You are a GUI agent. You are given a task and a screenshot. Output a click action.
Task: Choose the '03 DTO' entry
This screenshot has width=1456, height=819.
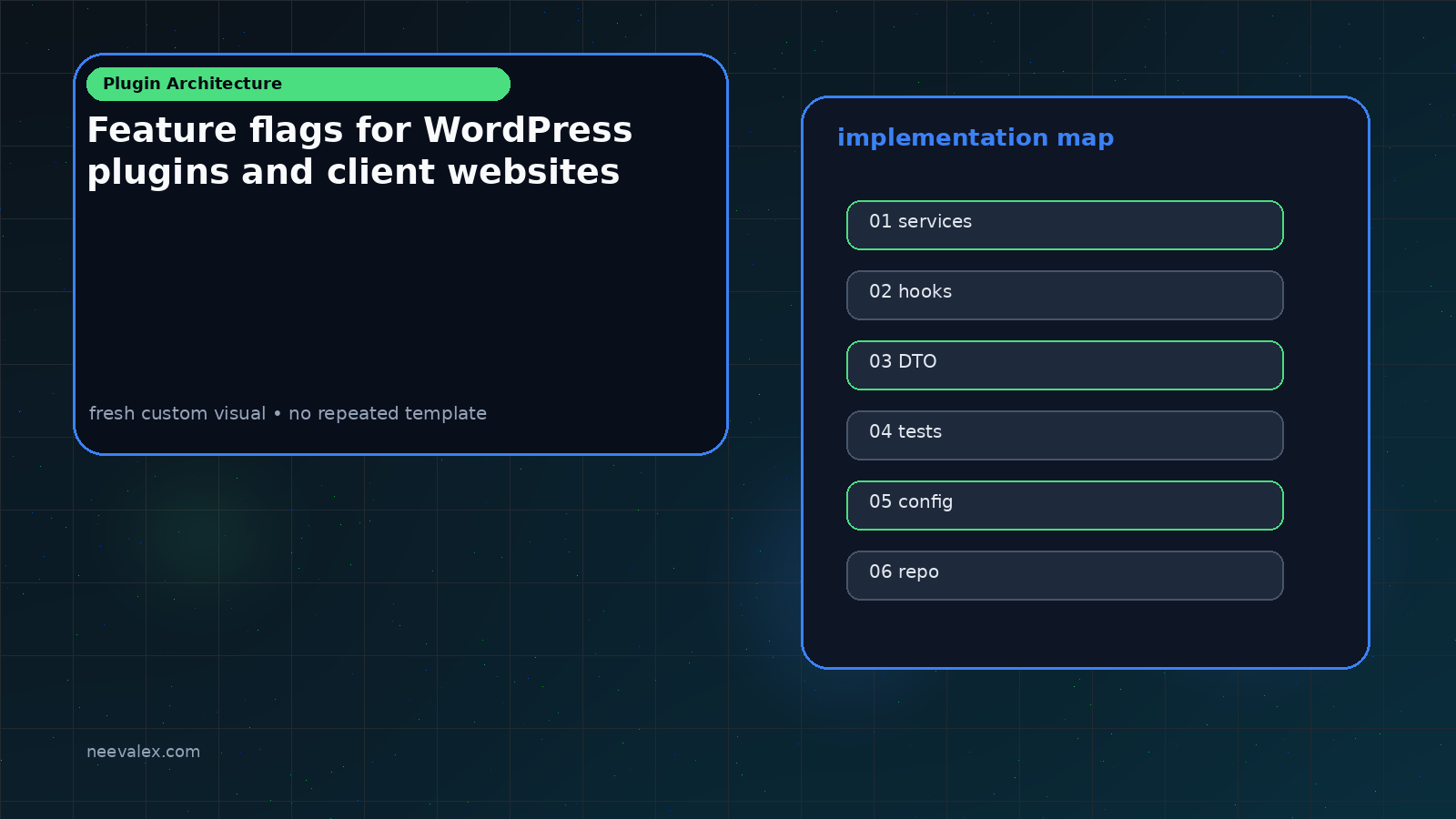click(x=1065, y=365)
